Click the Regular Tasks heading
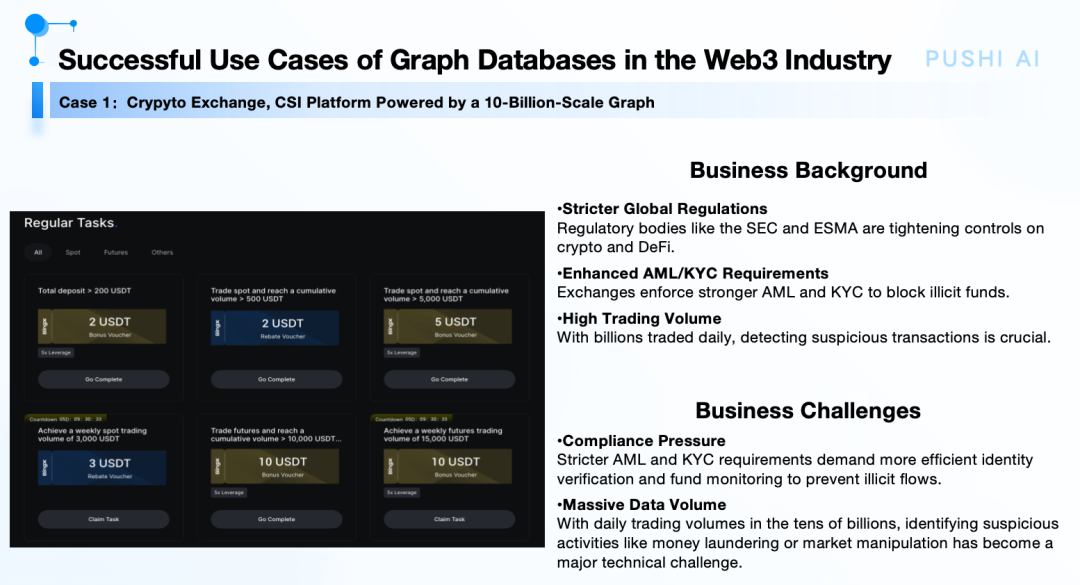This screenshot has width=1080, height=585. [x=69, y=223]
